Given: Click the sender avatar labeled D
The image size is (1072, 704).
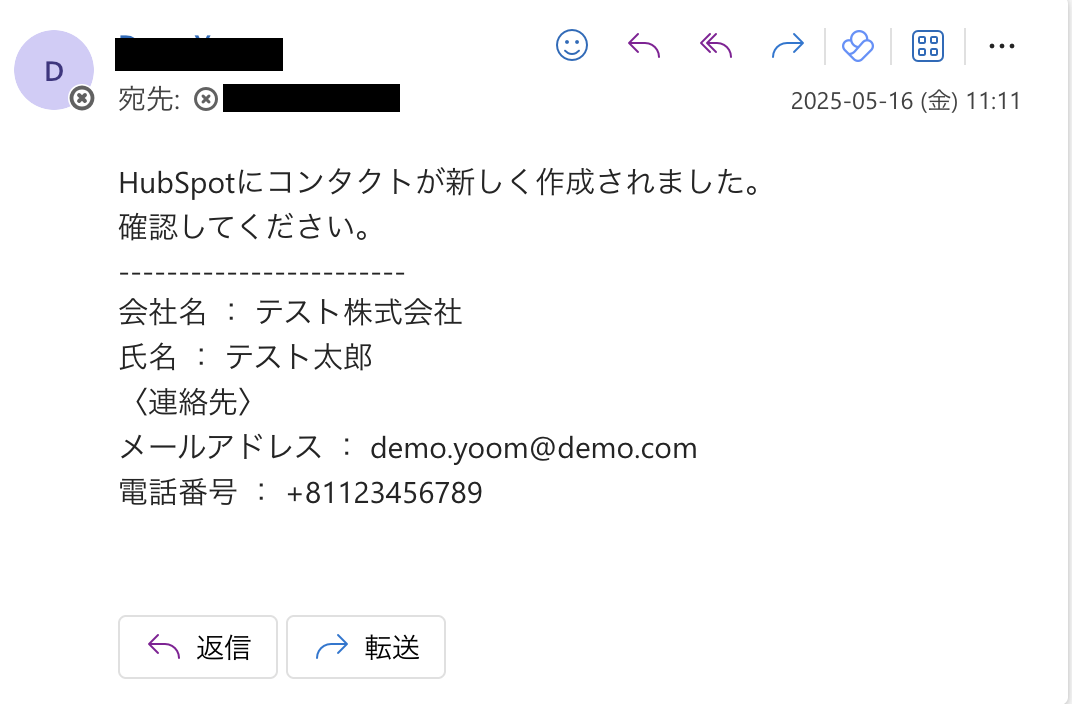Looking at the screenshot, I should [x=53, y=69].
